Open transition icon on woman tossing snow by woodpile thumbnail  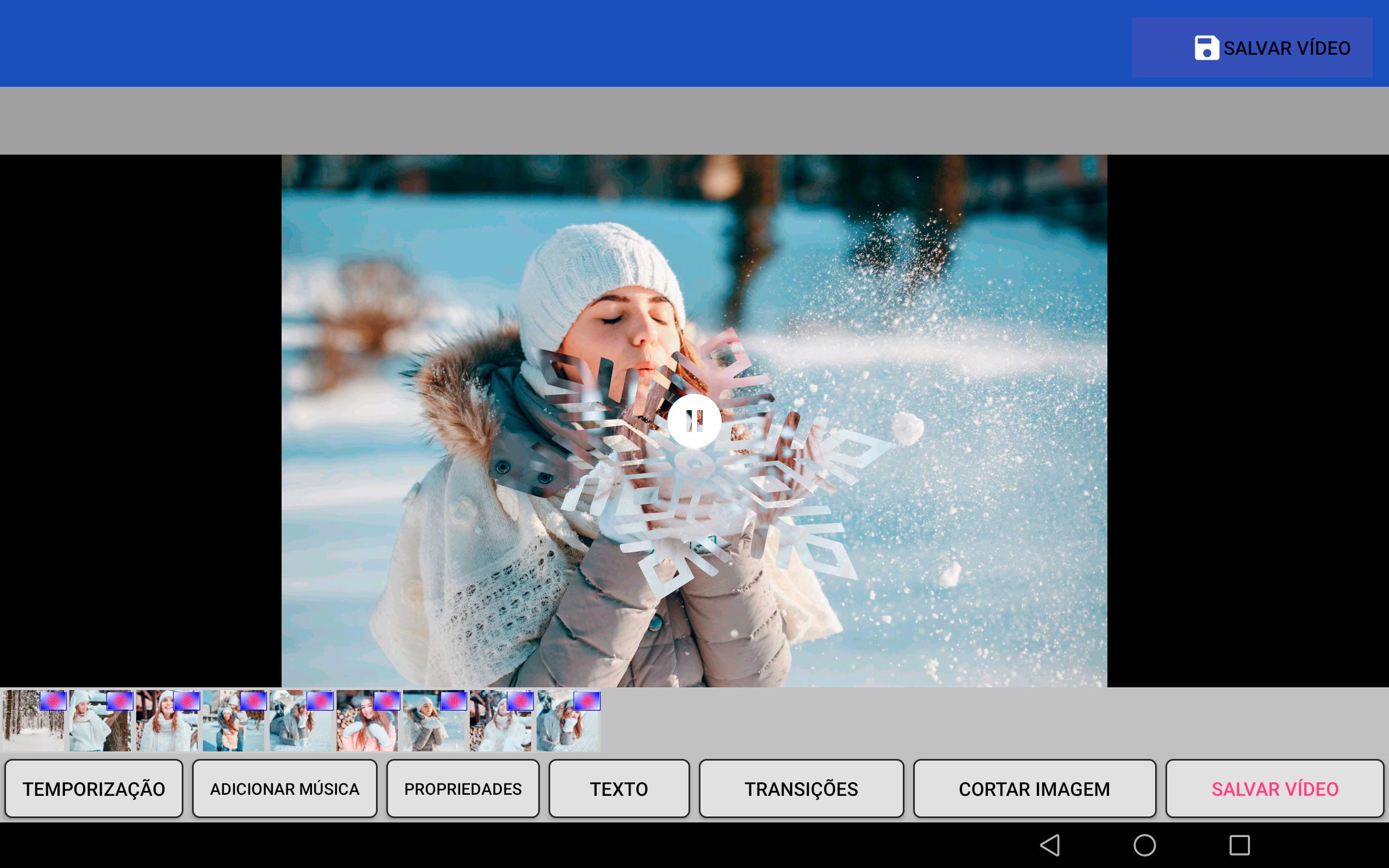click(x=520, y=701)
